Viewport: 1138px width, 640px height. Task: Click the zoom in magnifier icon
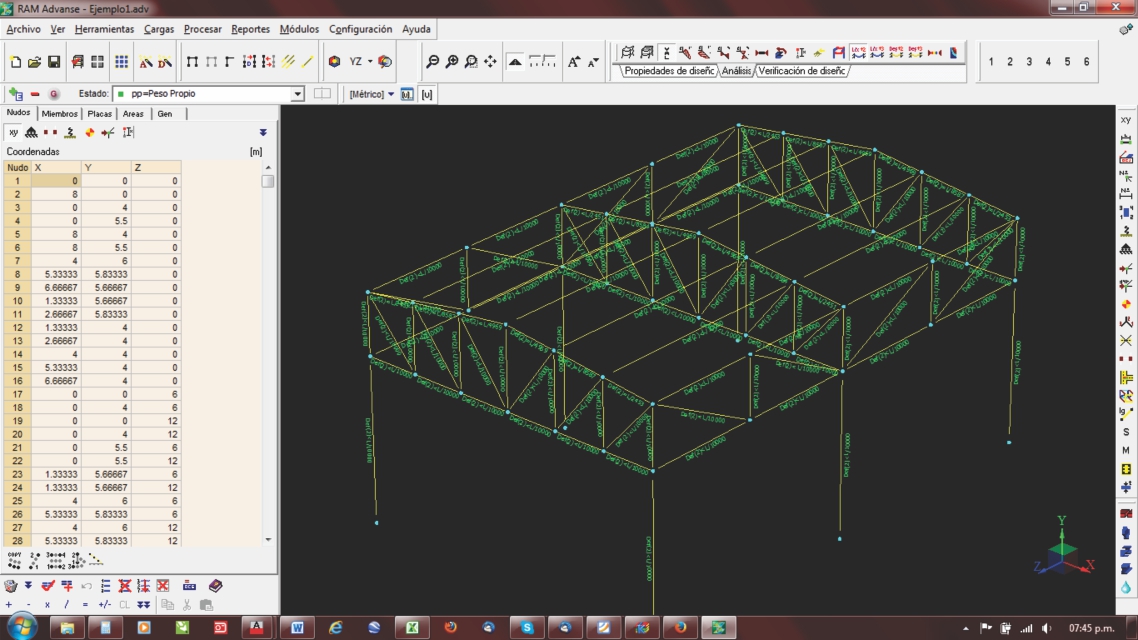point(452,62)
